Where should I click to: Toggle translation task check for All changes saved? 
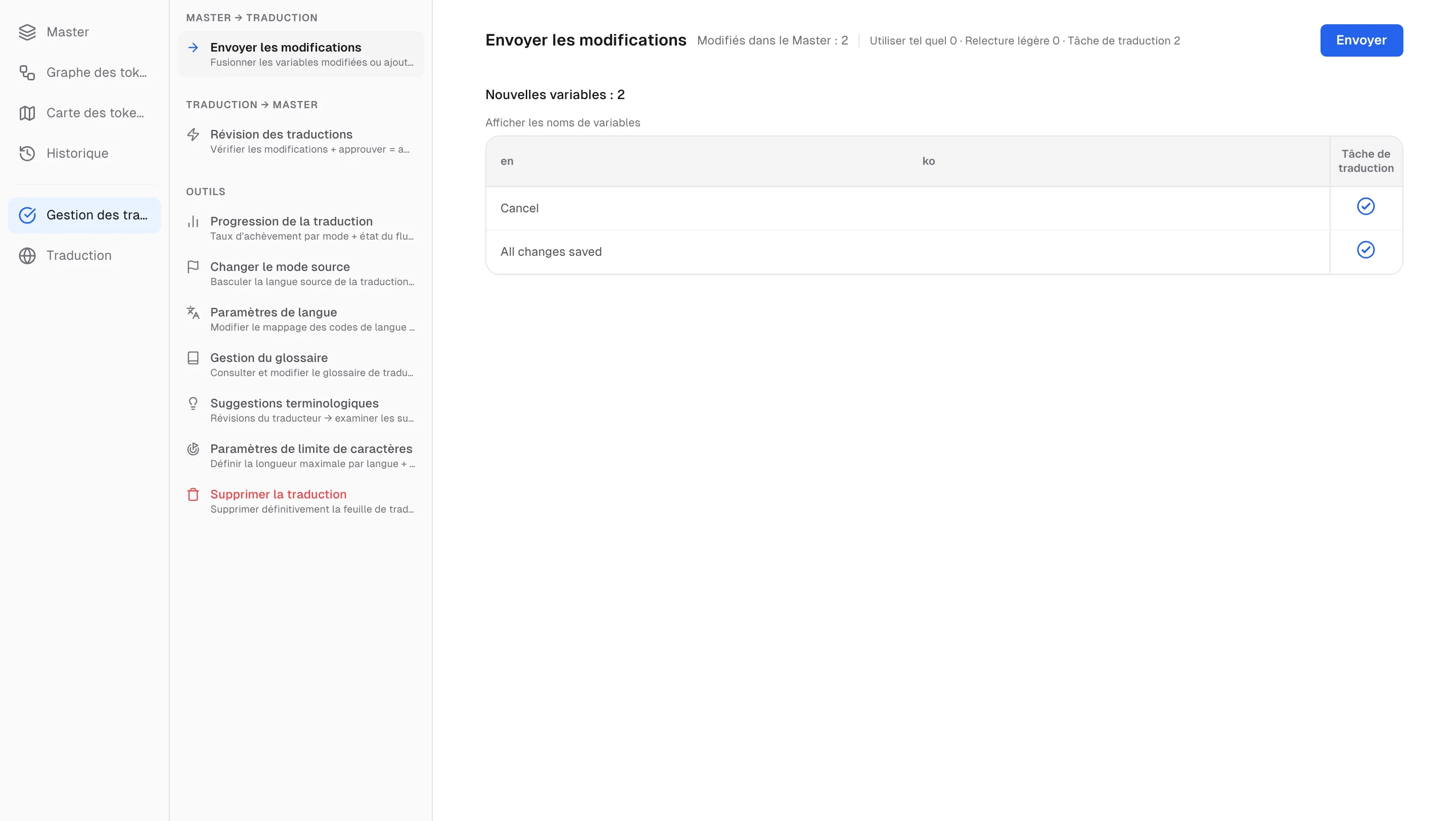(x=1366, y=250)
